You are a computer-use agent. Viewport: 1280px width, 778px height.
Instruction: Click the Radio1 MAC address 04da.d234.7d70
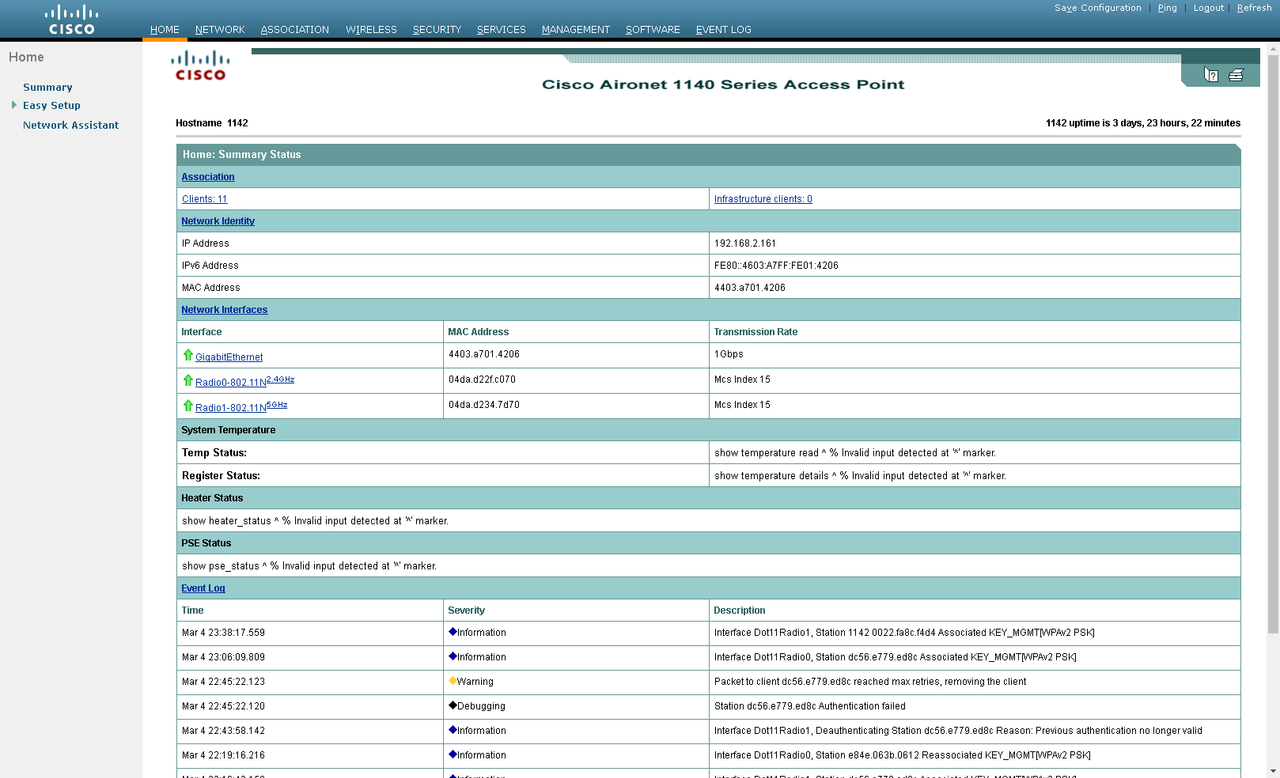(484, 404)
